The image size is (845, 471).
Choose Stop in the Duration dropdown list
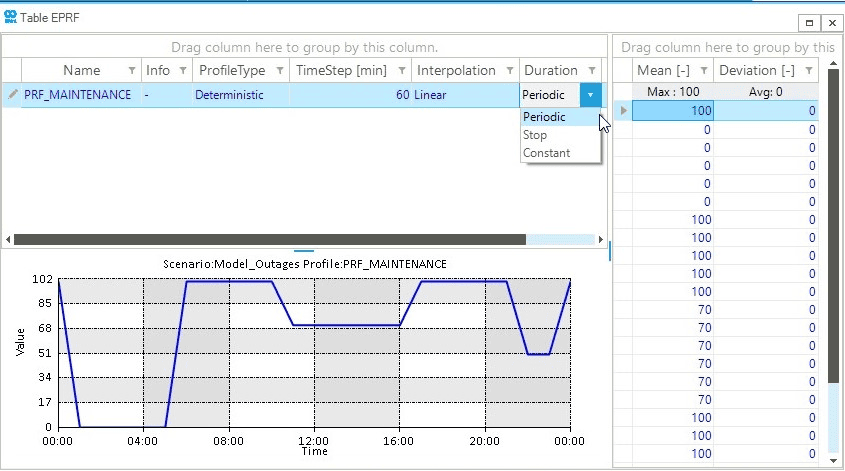tap(535, 135)
